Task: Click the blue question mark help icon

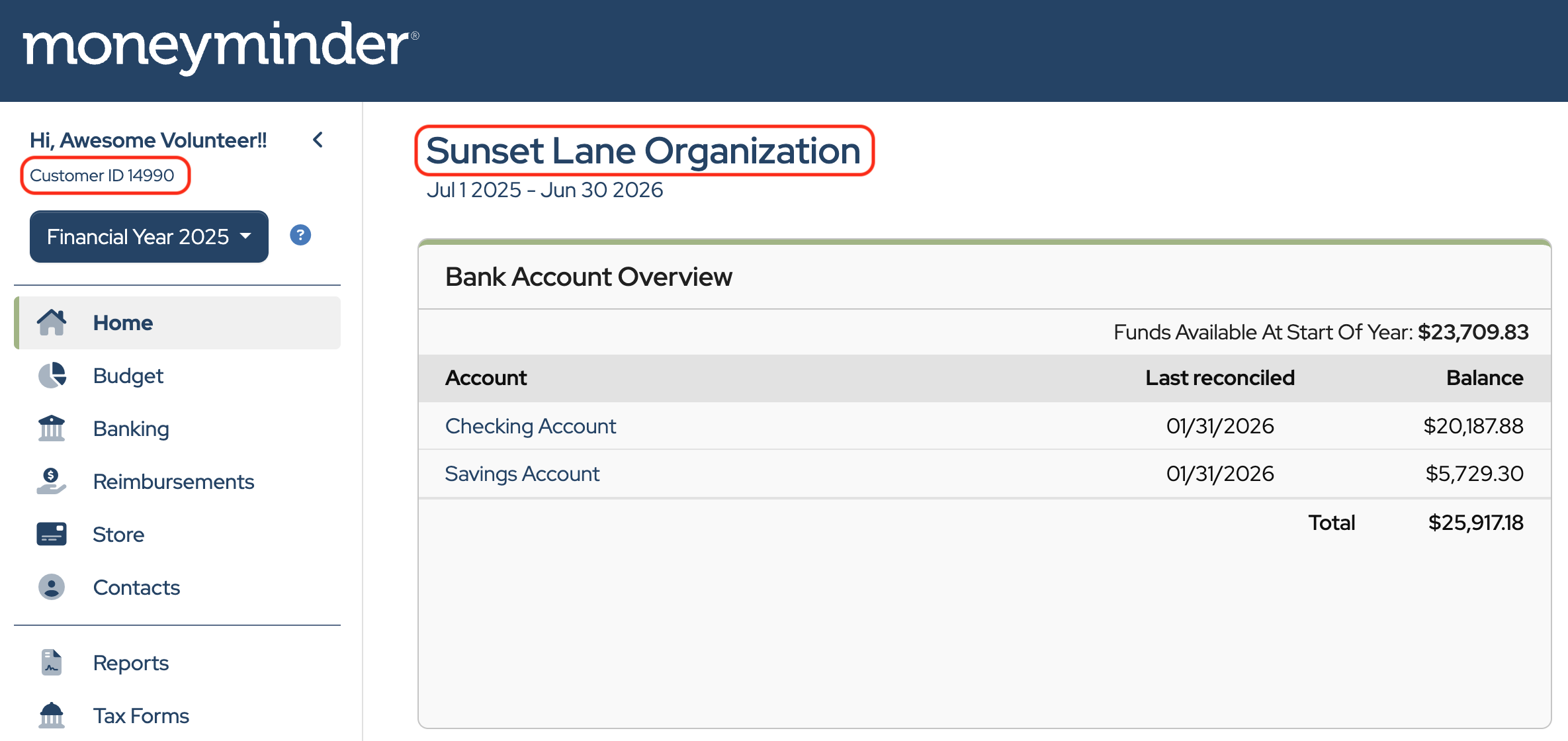Action: pyautogui.click(x=300, y=236)
